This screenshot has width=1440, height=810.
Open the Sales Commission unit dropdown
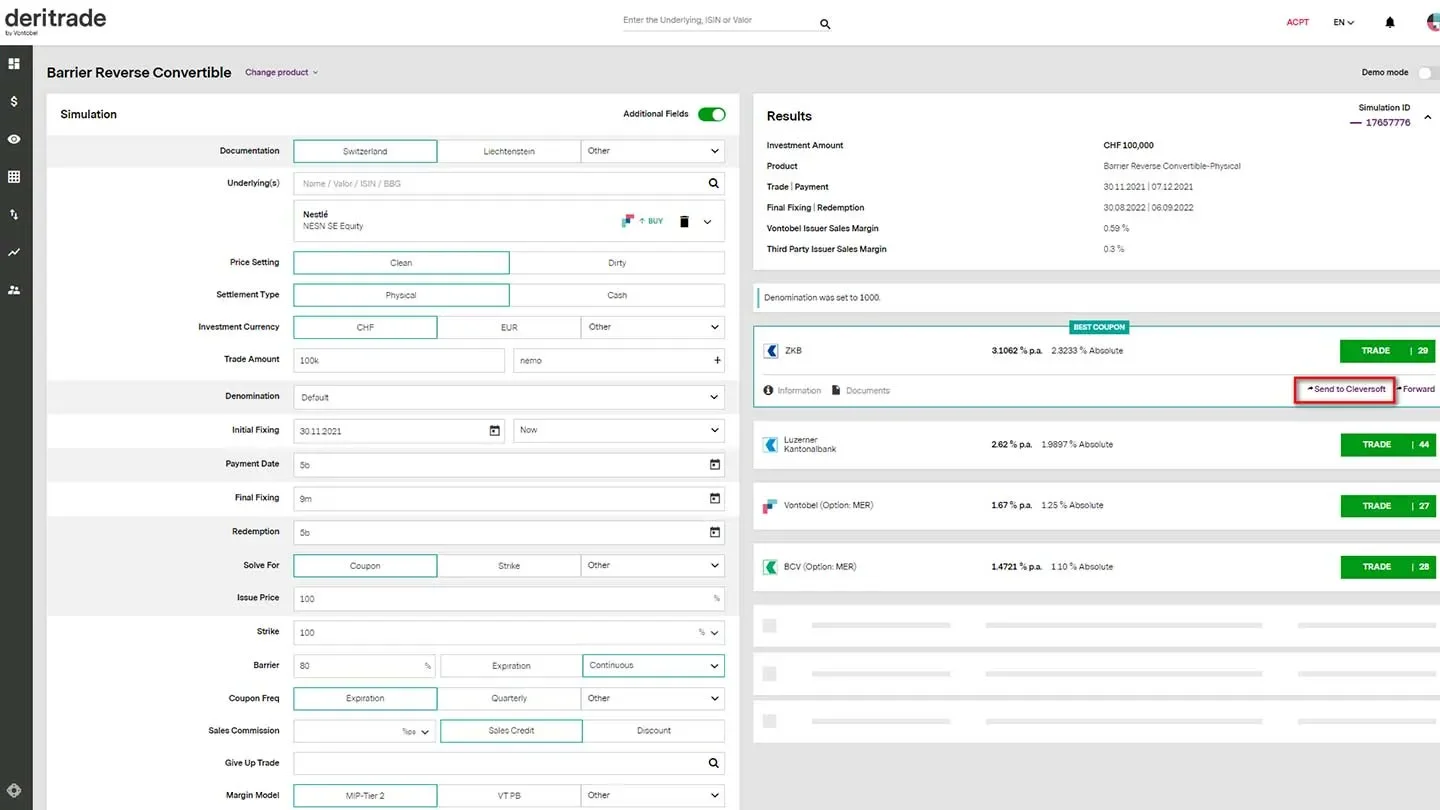416,731
